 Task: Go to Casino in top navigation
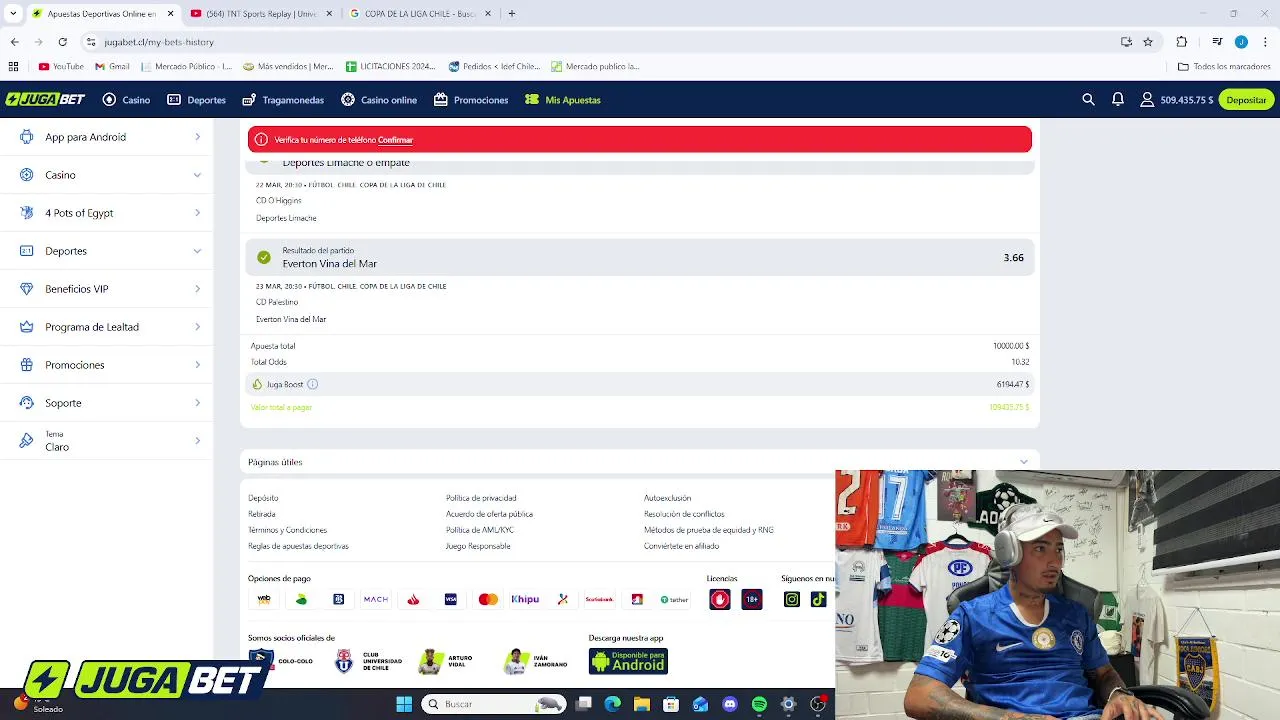click(x=126, y=100)
